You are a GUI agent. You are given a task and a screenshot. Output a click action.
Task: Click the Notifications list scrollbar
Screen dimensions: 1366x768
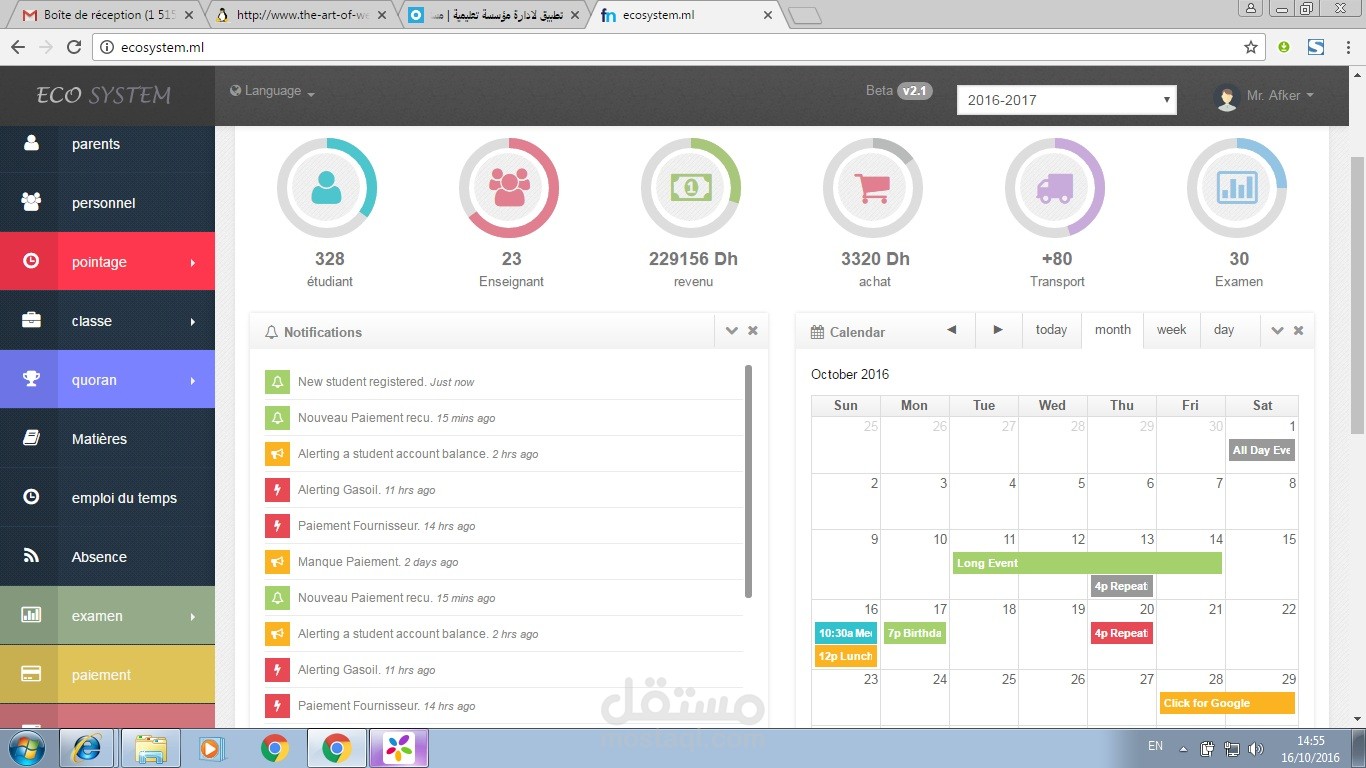[x=748, y=482]
